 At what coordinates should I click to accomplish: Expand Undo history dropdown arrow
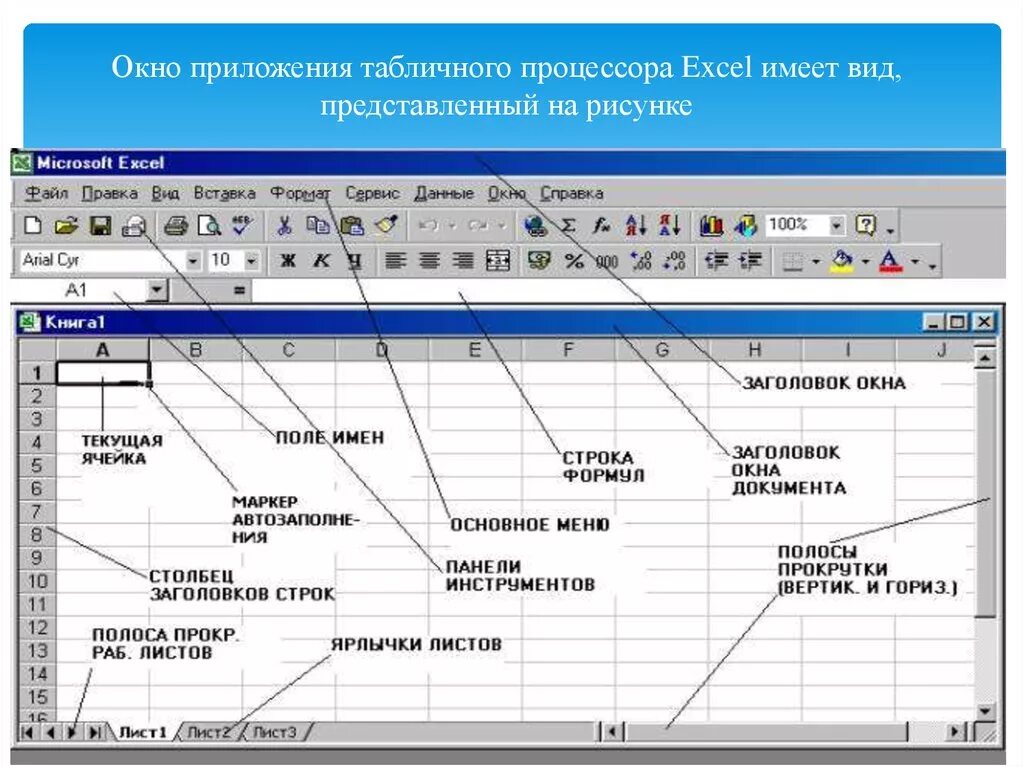452,226
